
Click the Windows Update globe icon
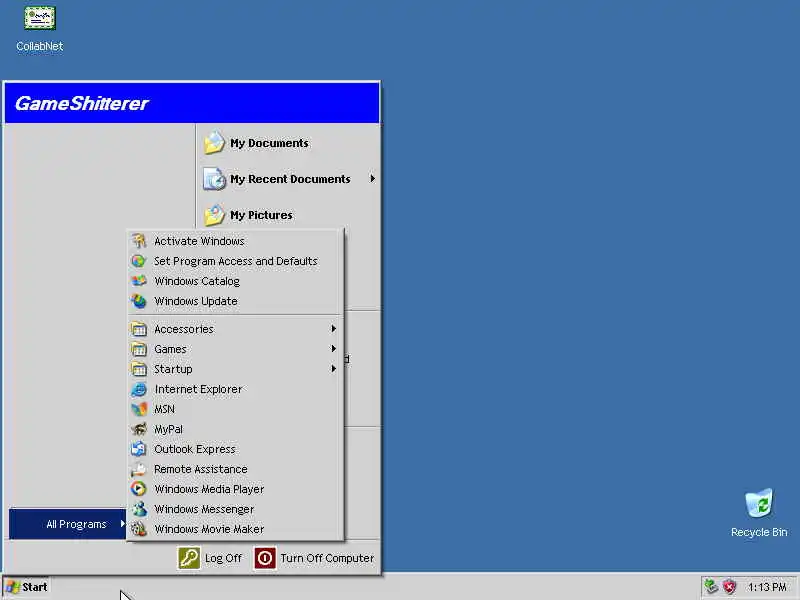click(139, 301)
